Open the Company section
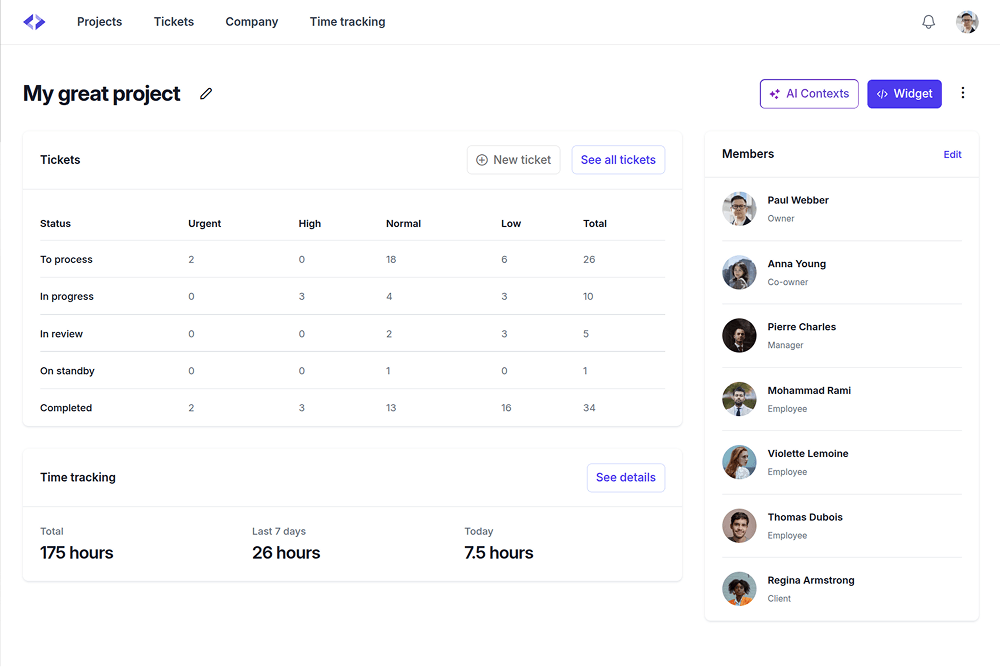 tap(252, 22)
